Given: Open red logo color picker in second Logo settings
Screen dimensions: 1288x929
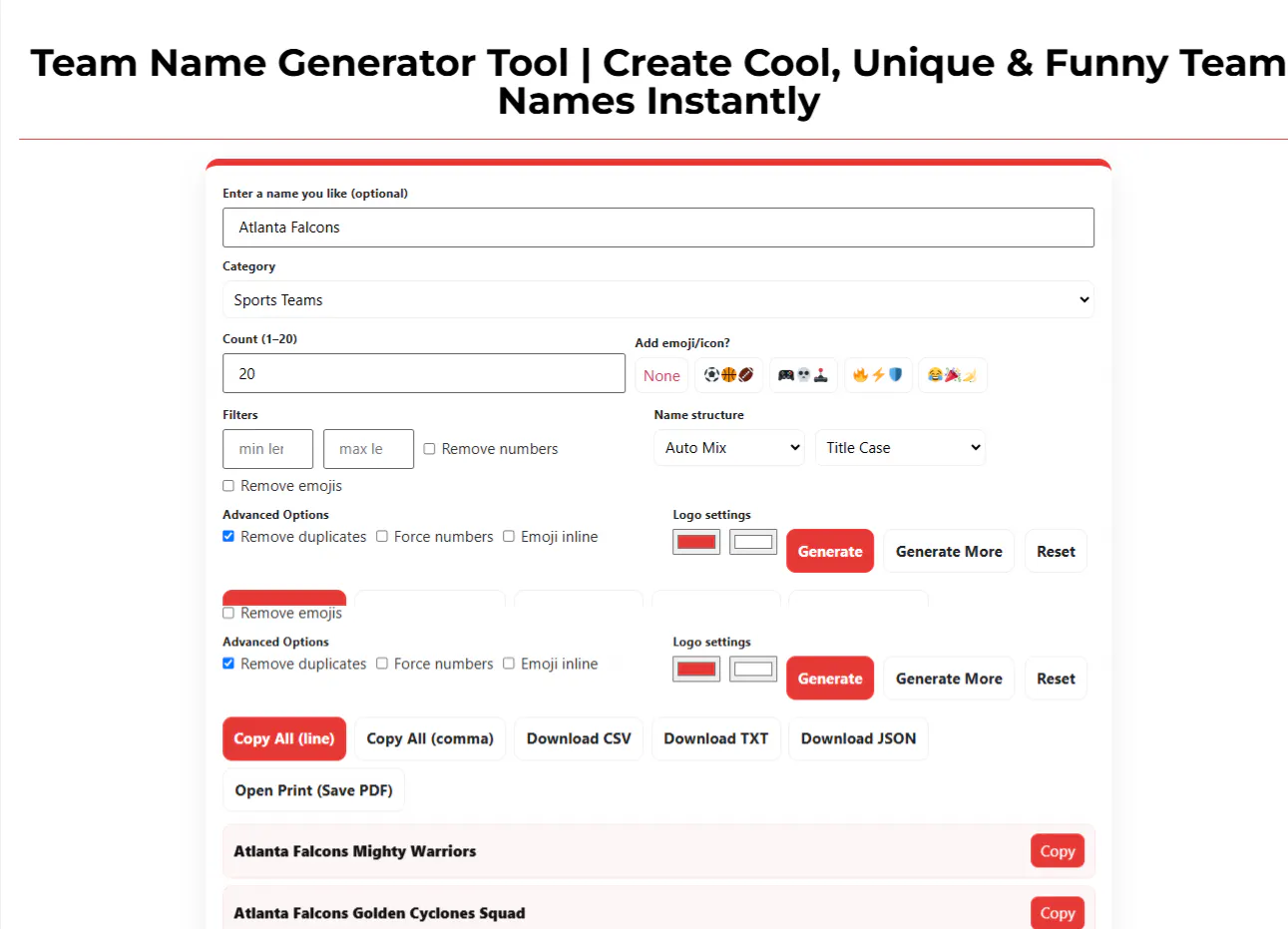Looking at the screenshot, I should 696,669.
